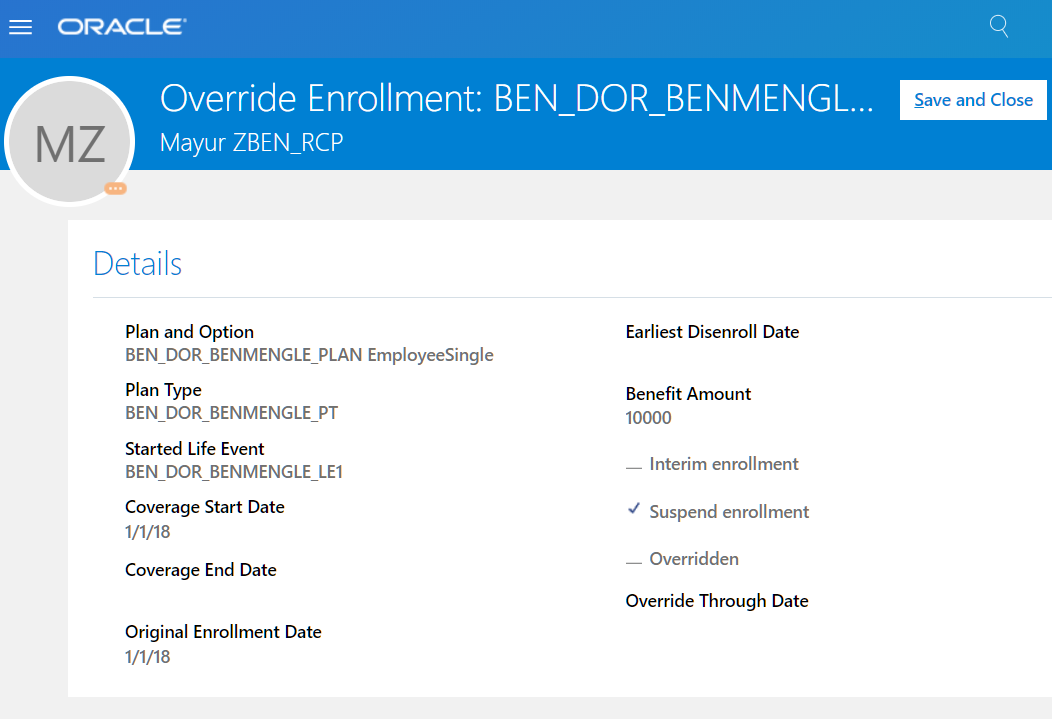Click the Plan Type value BEN_DOR_BENMENGLE_PT
Screen dimensions: 1052x719
pos(231,413)
